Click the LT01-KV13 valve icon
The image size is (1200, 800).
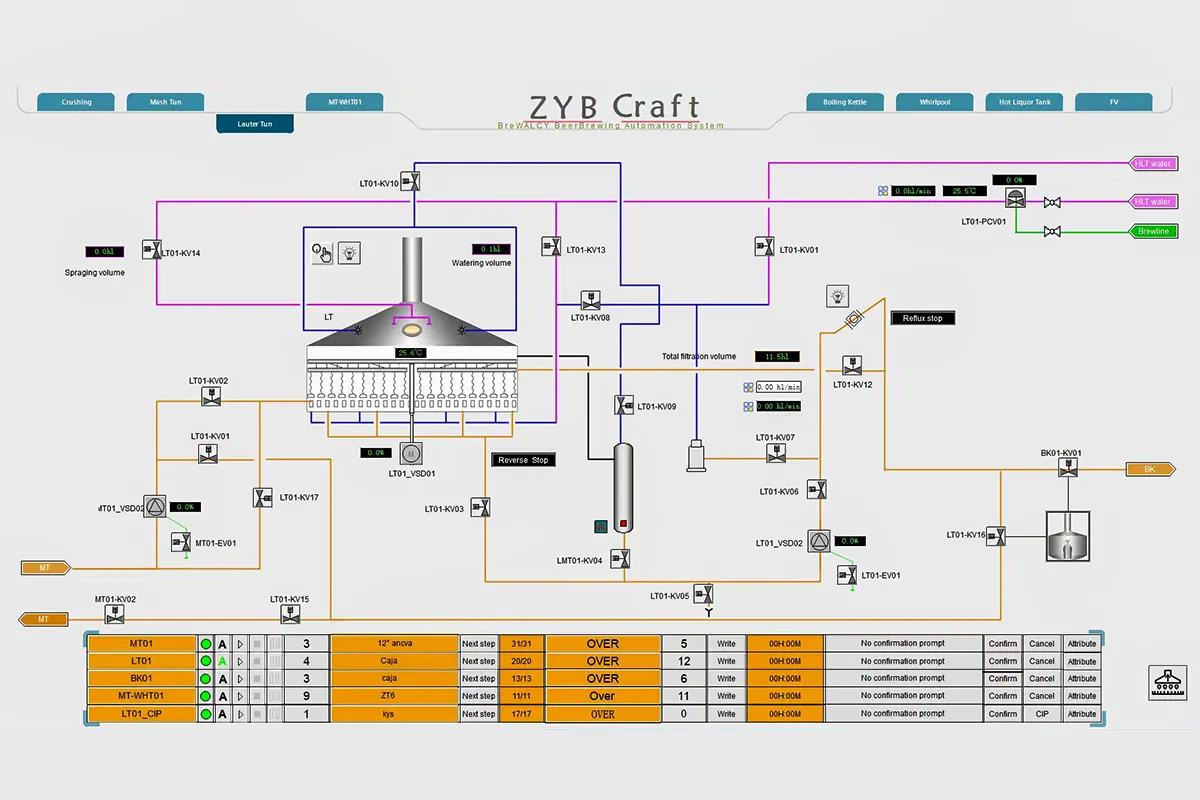coord(550,246)
